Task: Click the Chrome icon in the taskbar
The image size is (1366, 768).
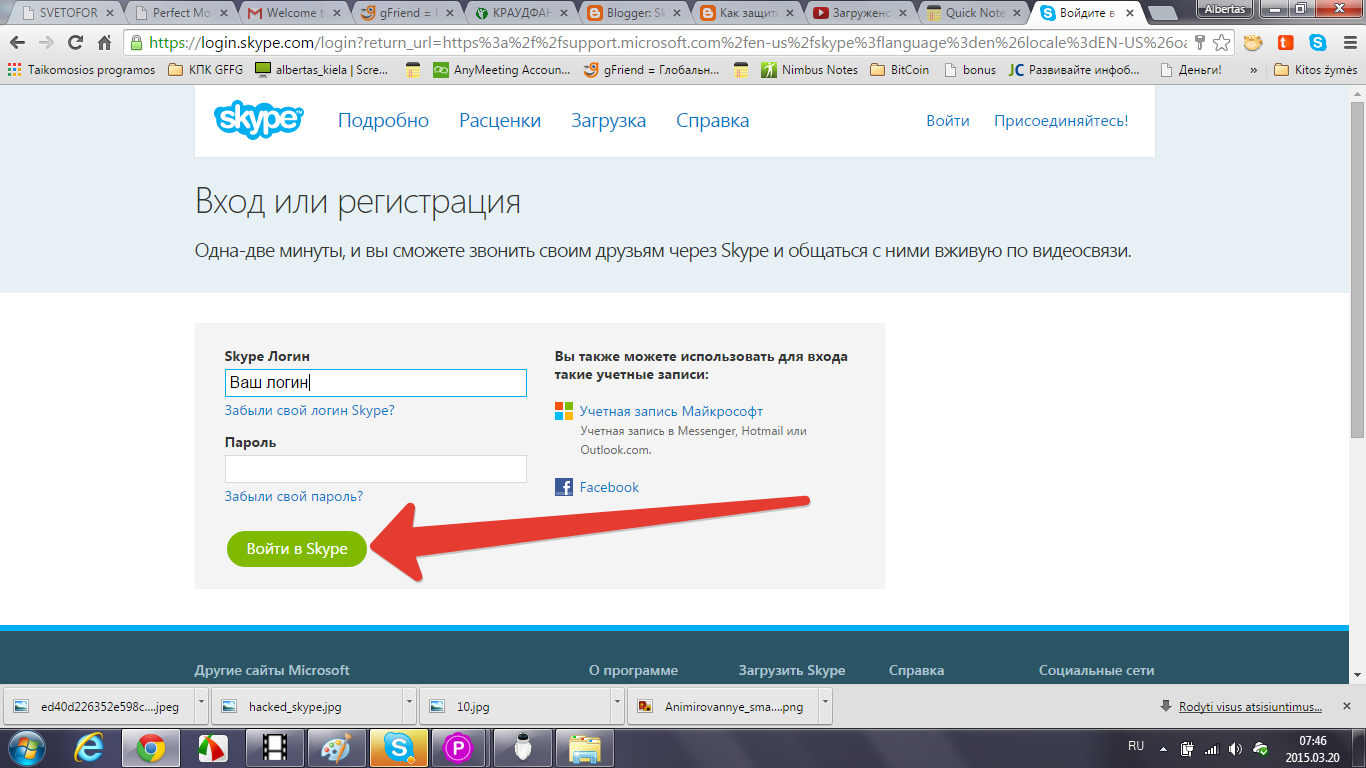Action: [150, 747]
